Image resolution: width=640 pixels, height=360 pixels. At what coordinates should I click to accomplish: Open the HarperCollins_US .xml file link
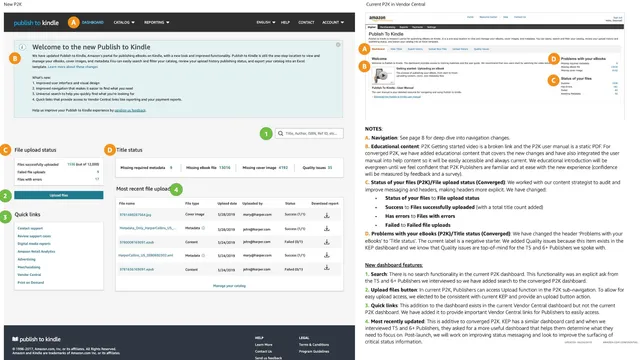pyautogui.click(x=146, y=256)
